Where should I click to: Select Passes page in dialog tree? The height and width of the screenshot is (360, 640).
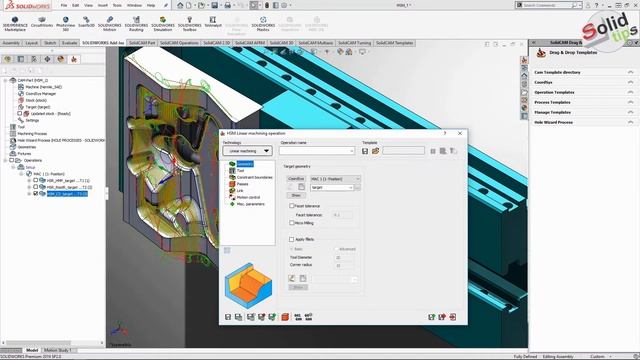(x=242, y=184)
